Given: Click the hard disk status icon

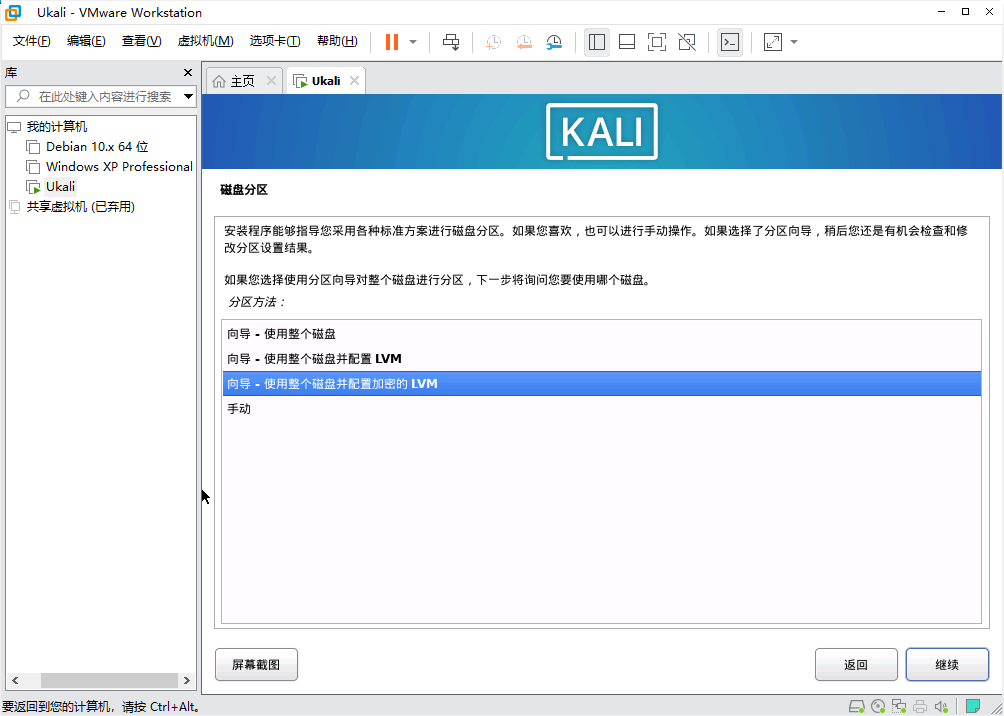Looking at the screenshot, I should tap(857, 706).
